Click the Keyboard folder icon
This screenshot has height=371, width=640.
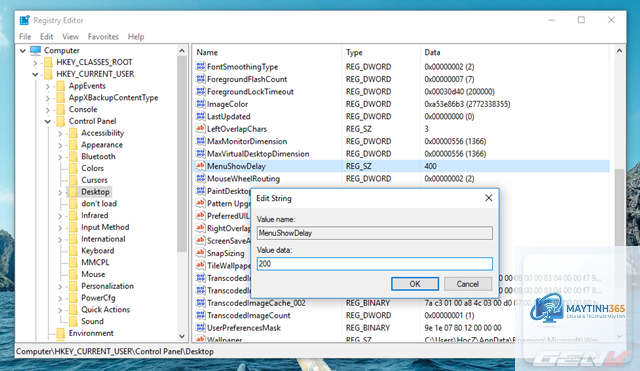73,251
